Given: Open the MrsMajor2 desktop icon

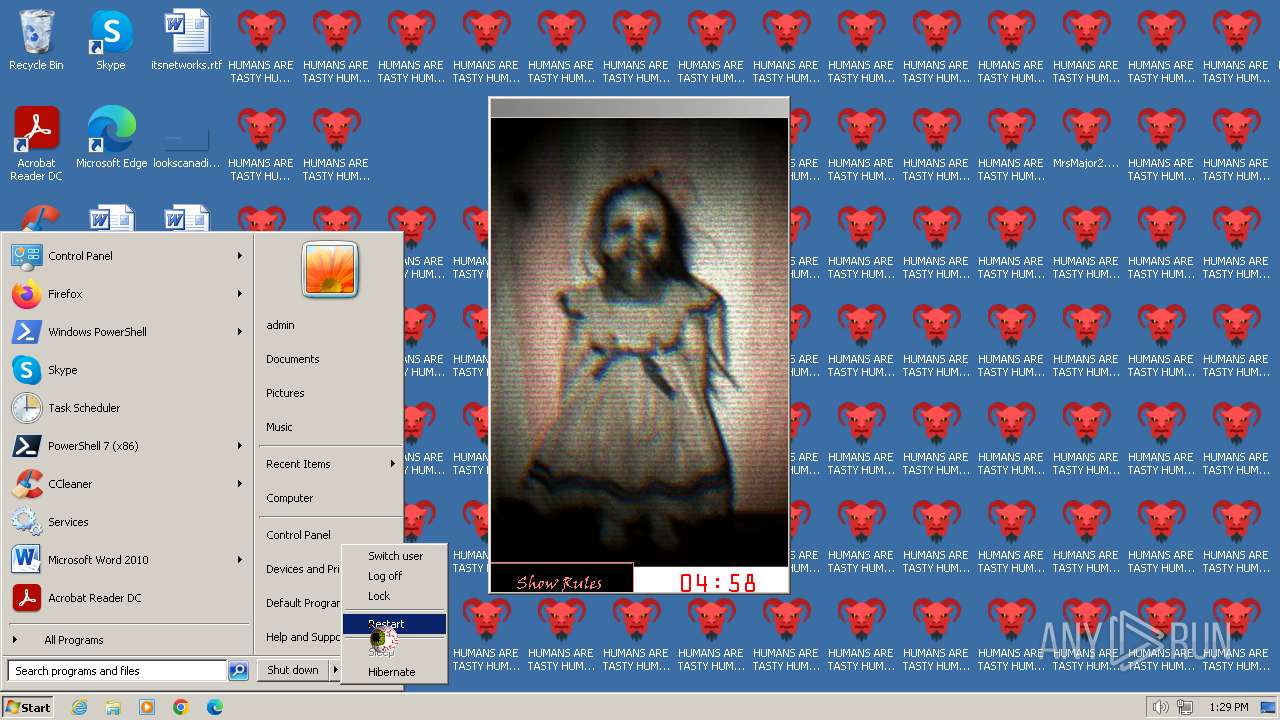Looking at the screenshot, I should pyautogui.click(x=1086, y=138).
